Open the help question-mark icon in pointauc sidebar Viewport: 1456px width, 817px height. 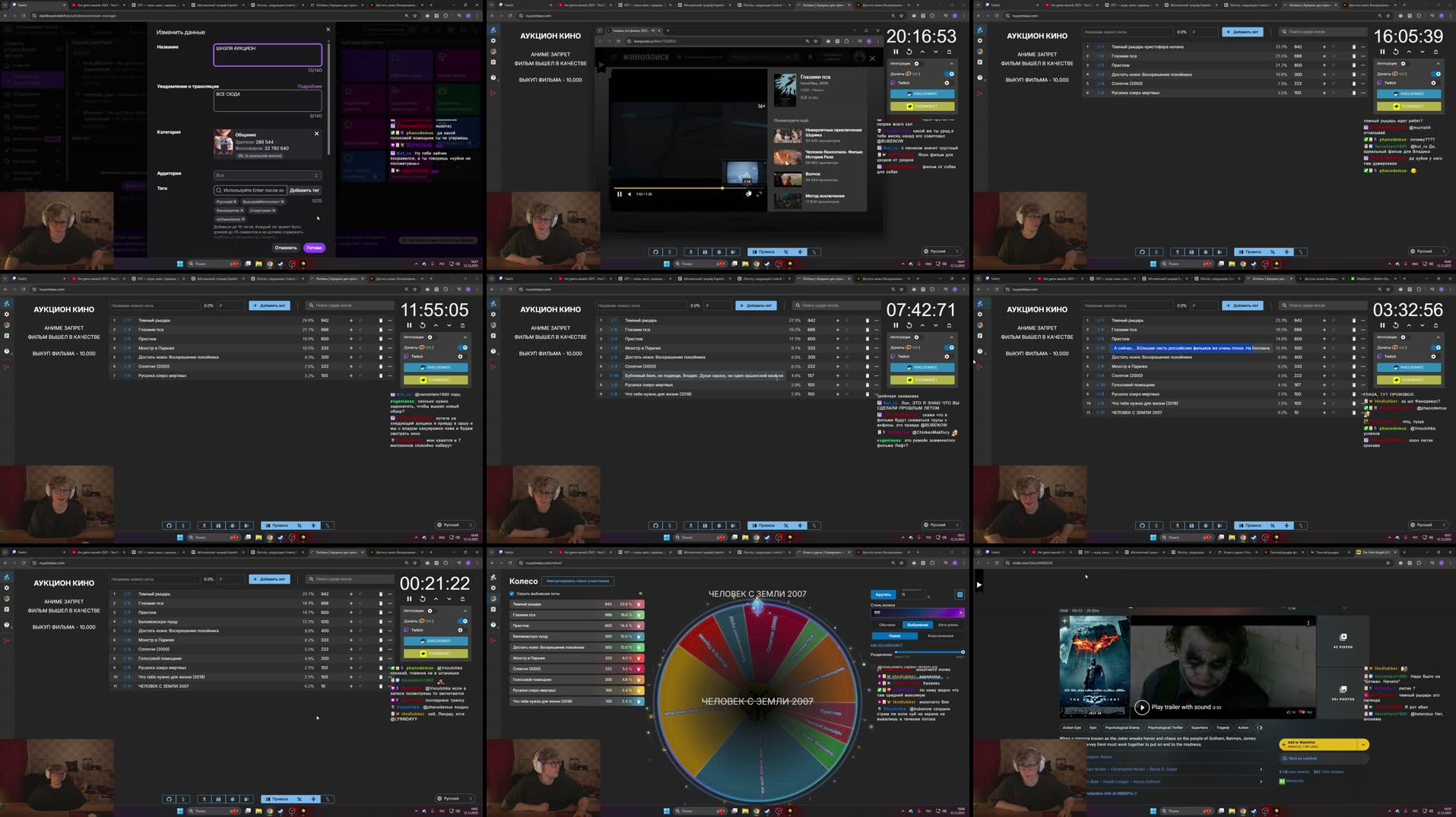[x=493, y=351]
